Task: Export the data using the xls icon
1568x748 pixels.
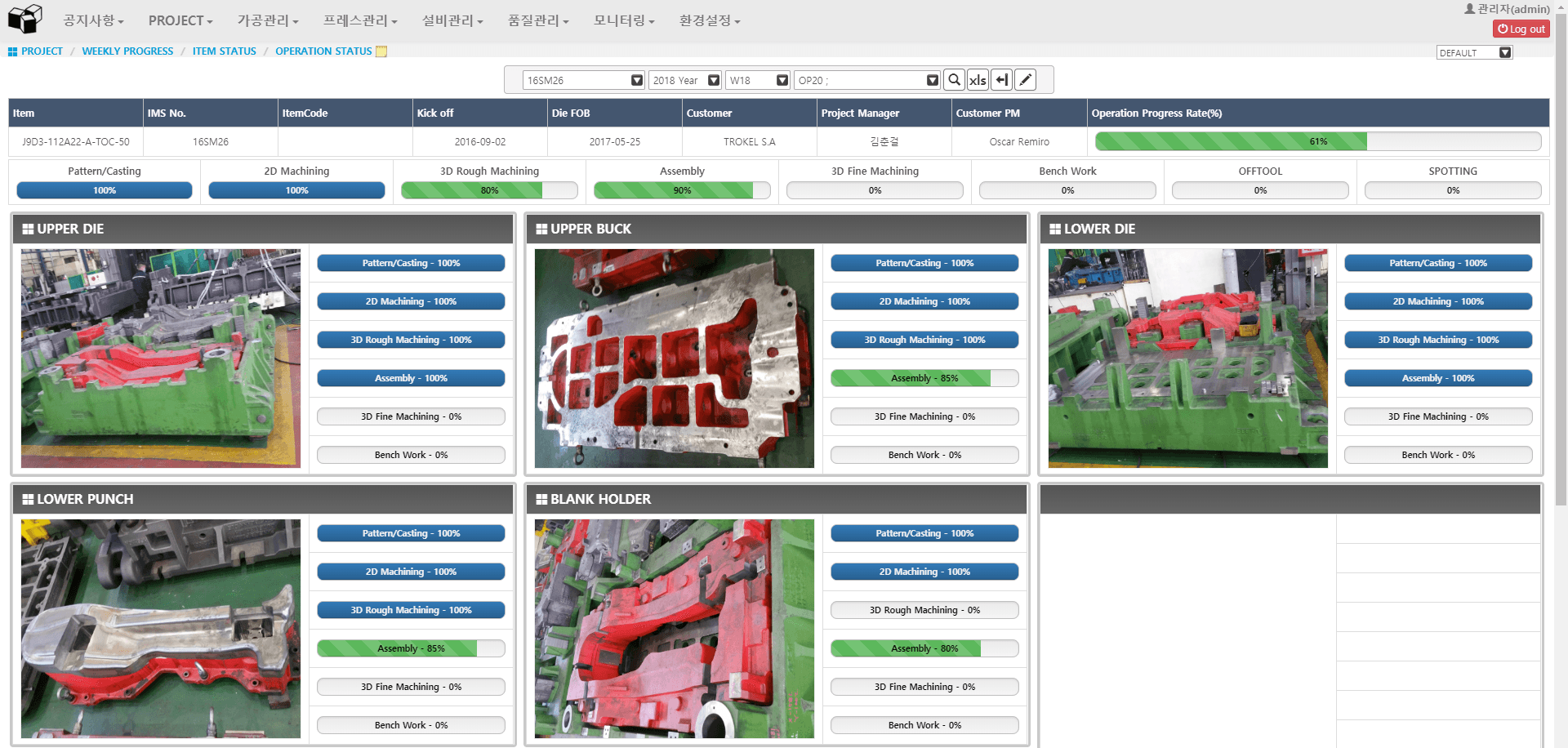Action: click(978, 79)
